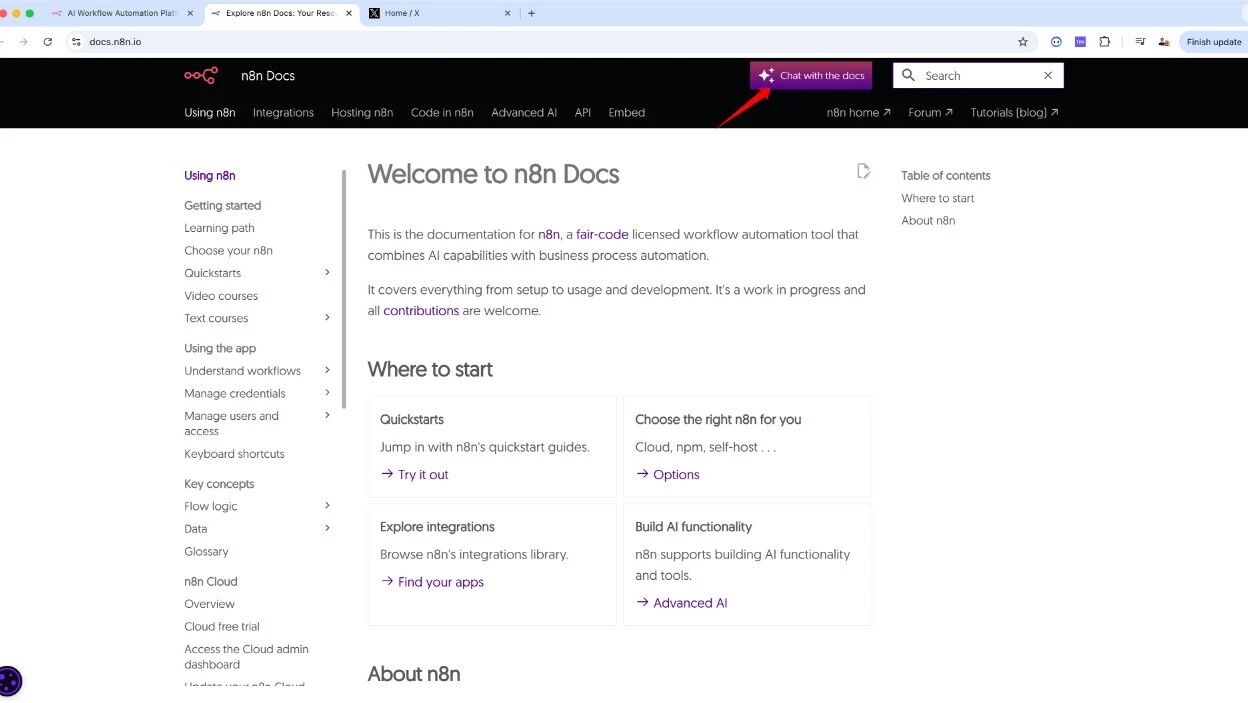
Task: Open the Code in n8n nav tab
Action: (x=442, y=113)
